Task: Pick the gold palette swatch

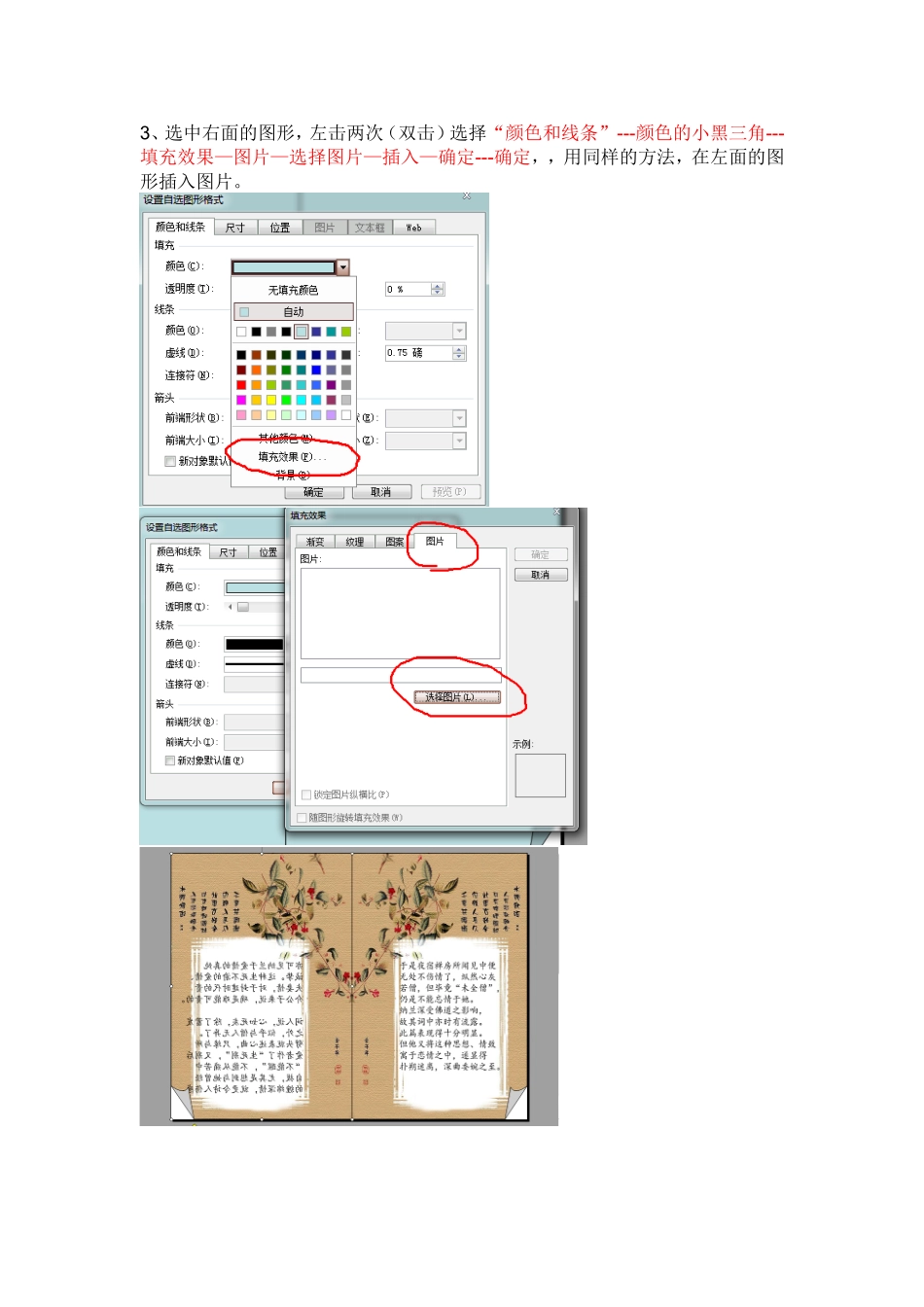Action: coord(257,400)
